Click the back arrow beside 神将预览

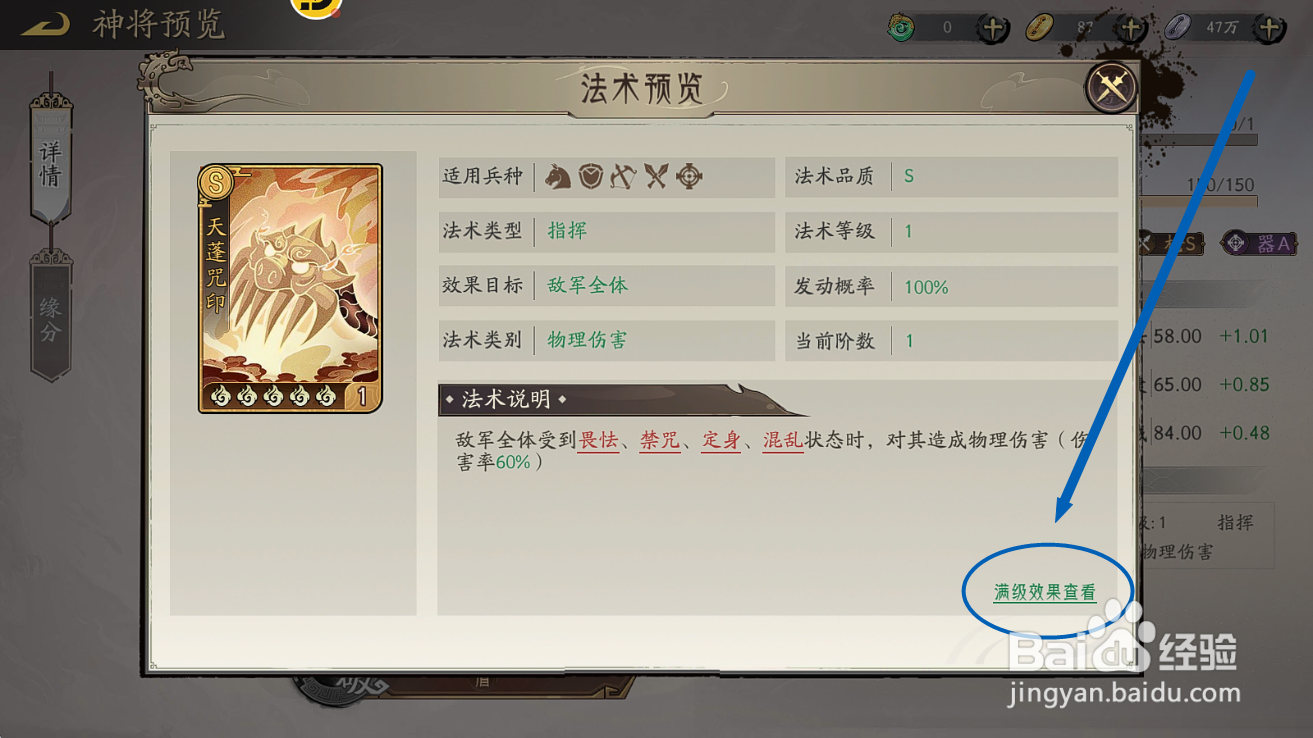45,24
